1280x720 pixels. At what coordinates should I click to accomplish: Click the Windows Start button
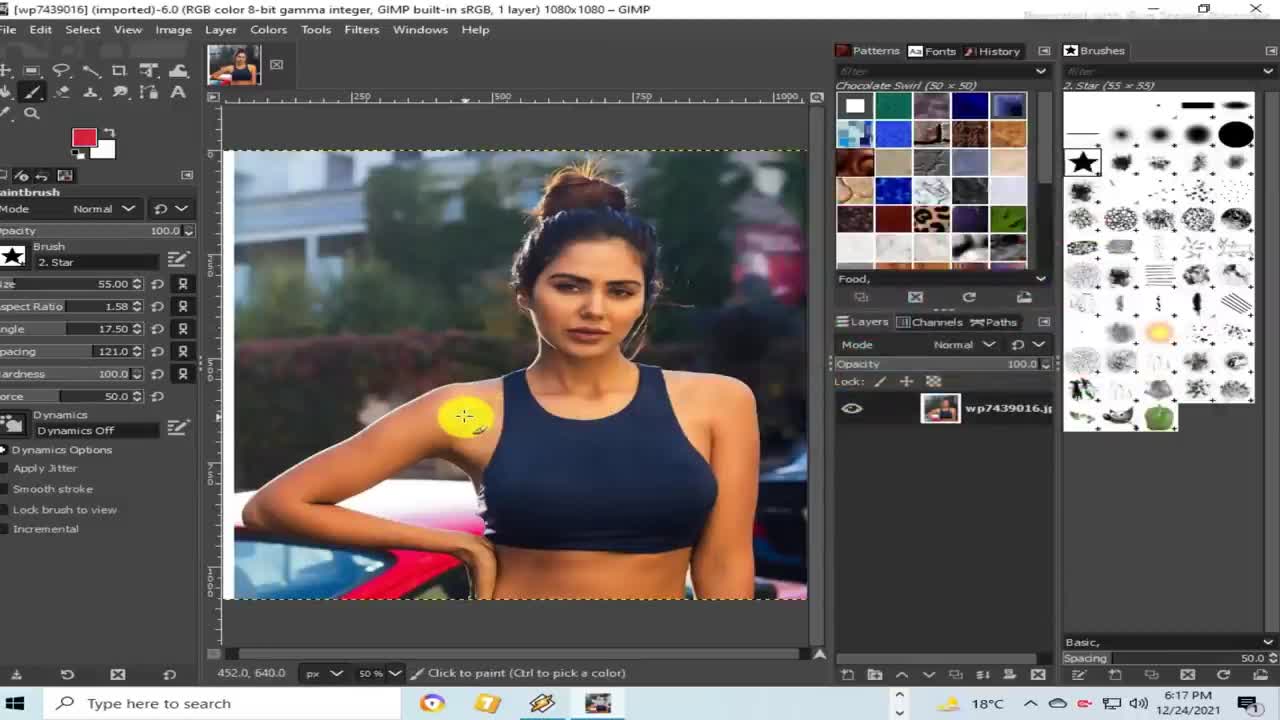(x=15, y=703)
